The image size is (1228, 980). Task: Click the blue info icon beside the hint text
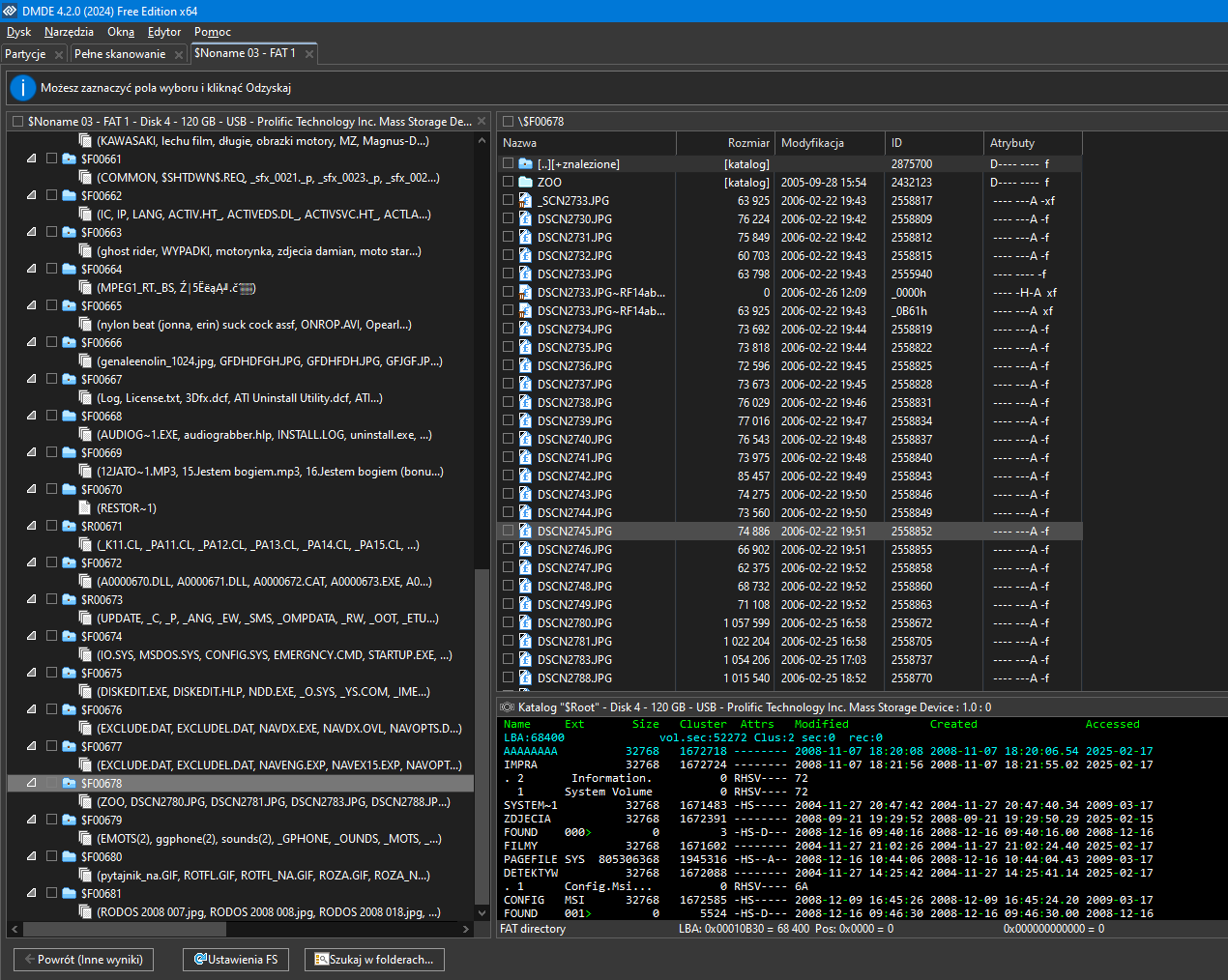[x=22, y=88]
